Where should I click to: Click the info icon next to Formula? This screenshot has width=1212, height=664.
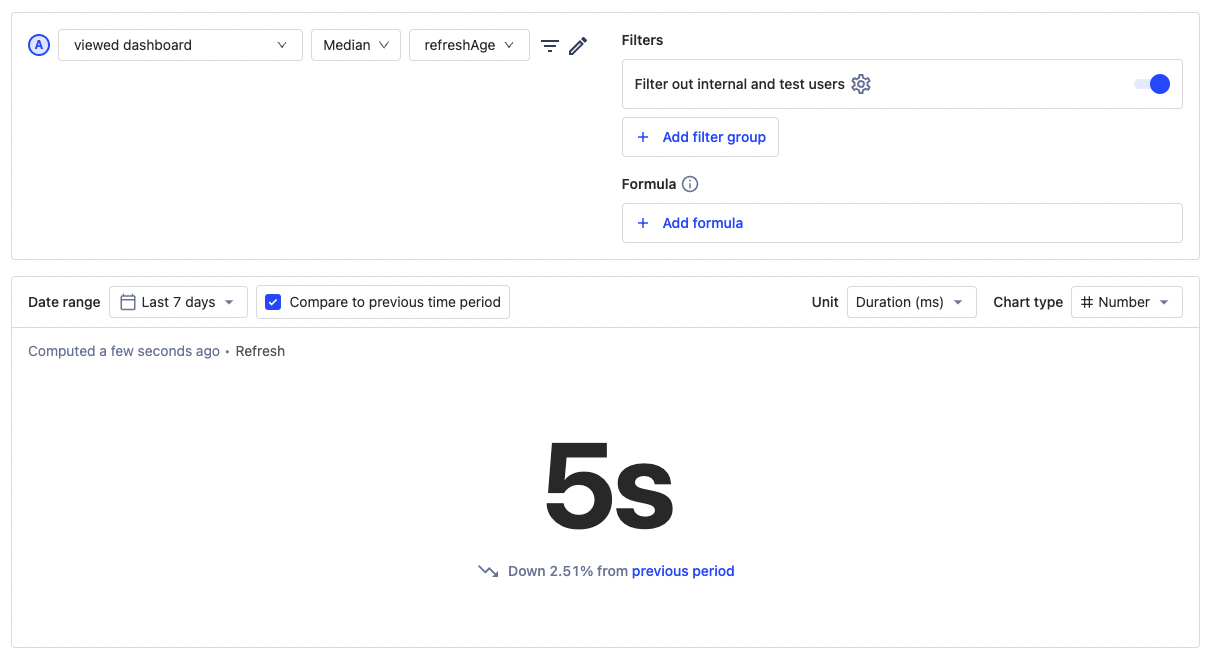[689, 184]
